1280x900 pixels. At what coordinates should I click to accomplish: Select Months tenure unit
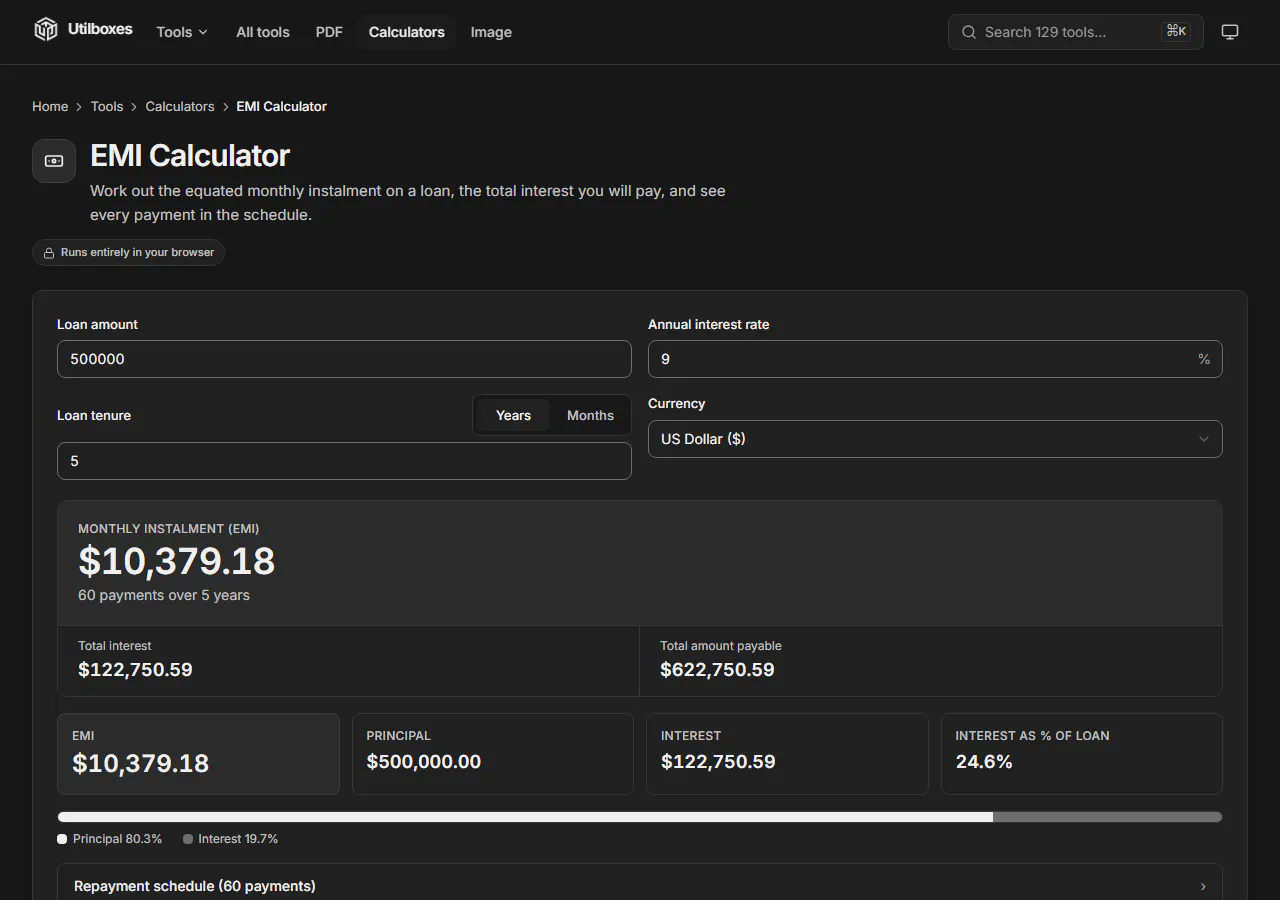[x=590, y=415]
